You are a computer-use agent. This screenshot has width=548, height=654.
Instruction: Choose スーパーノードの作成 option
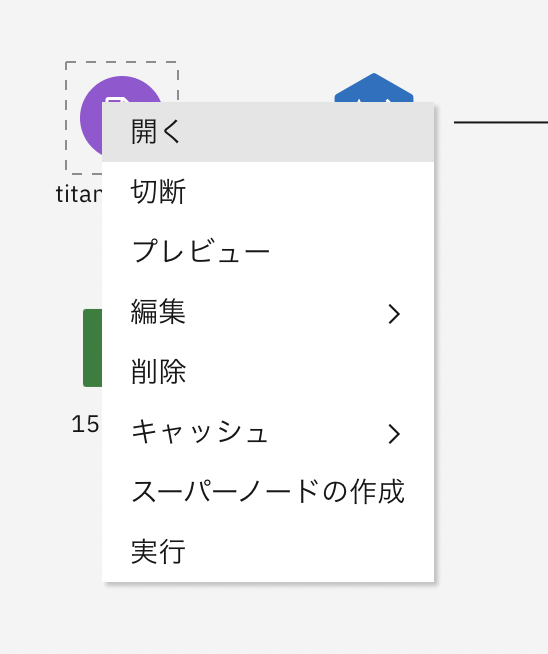(268, 491)
